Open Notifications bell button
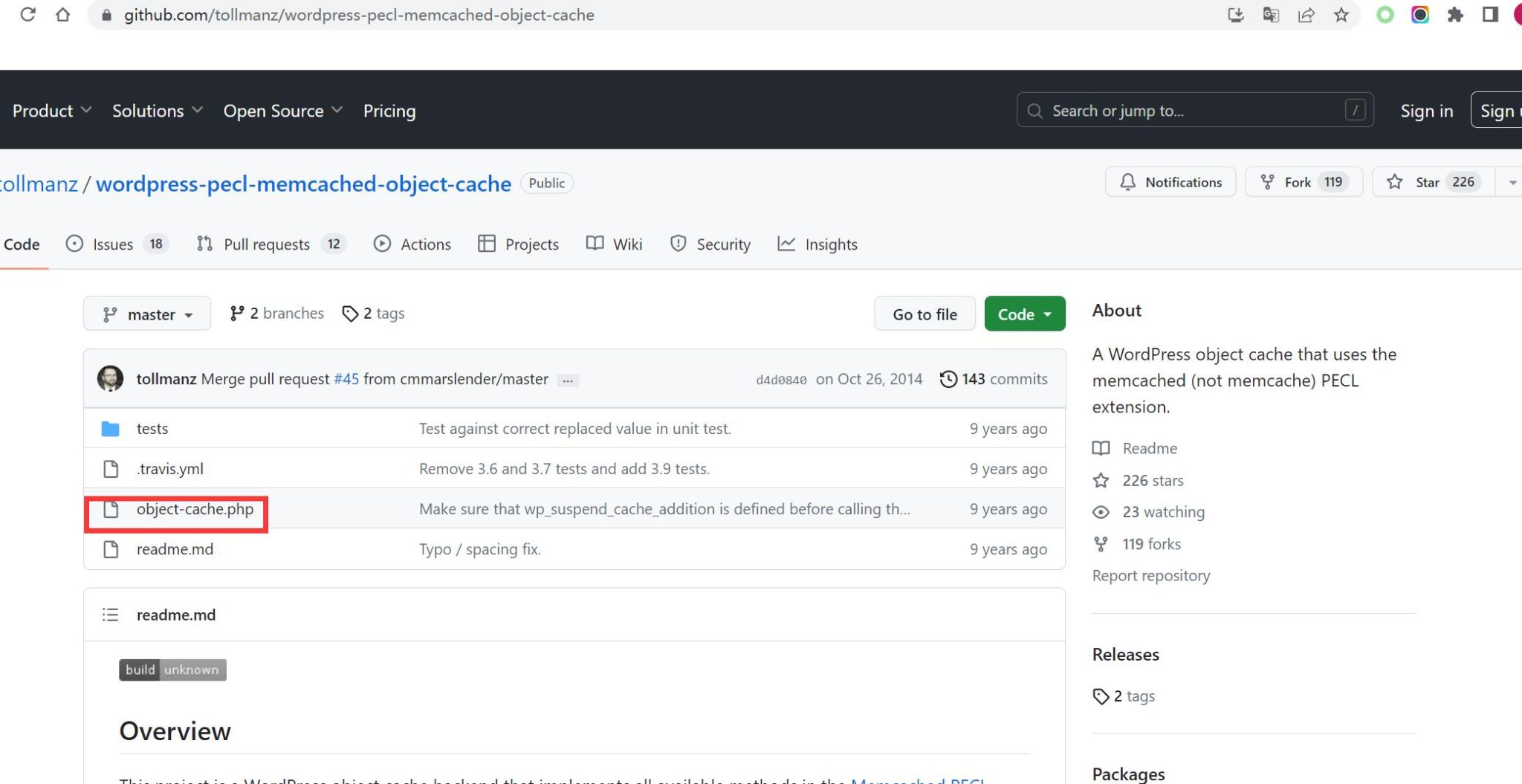The width and height of the screenshot is (1522, 784). pyautogui.click(x=1170, y=183)
